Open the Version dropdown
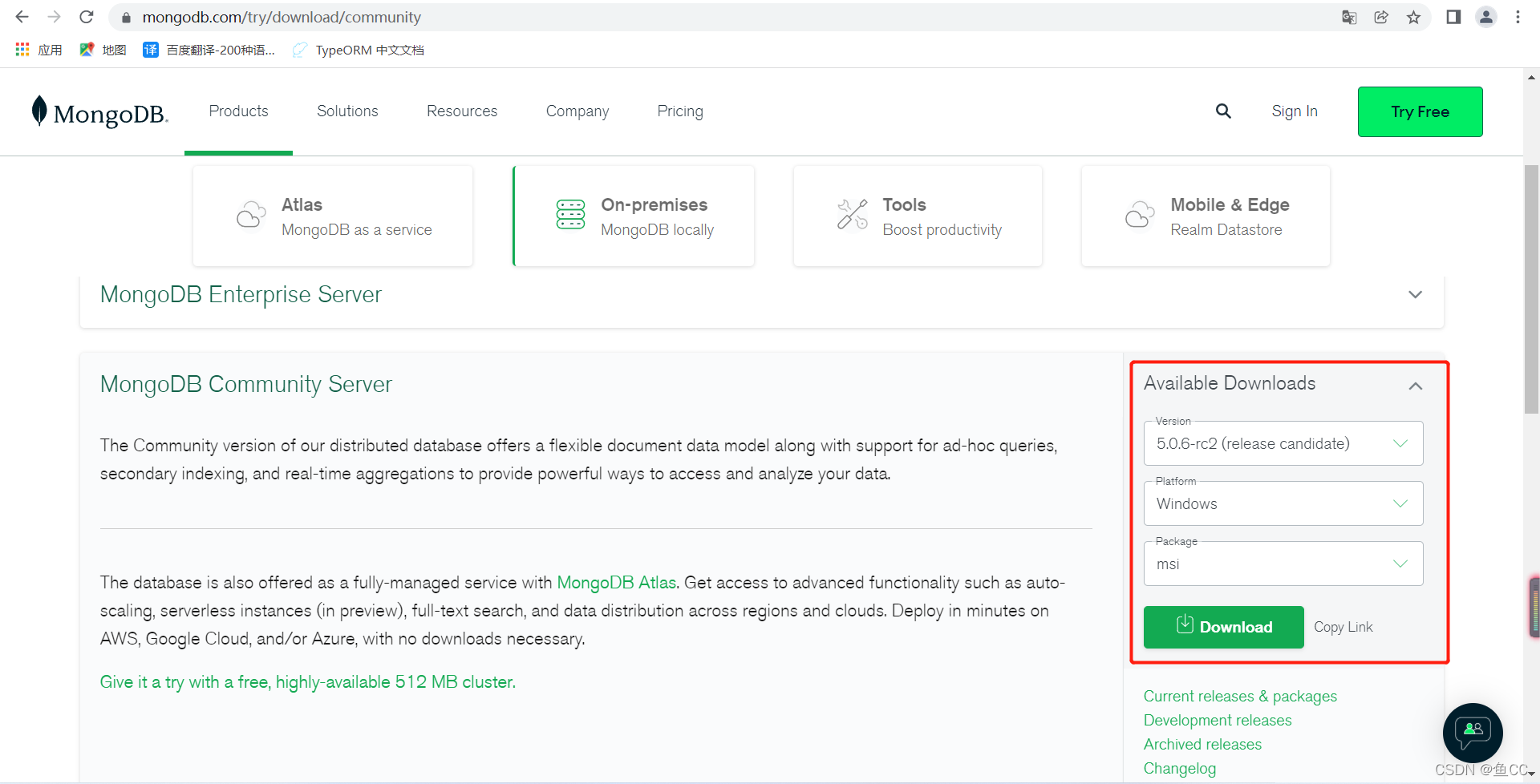 1283,443
